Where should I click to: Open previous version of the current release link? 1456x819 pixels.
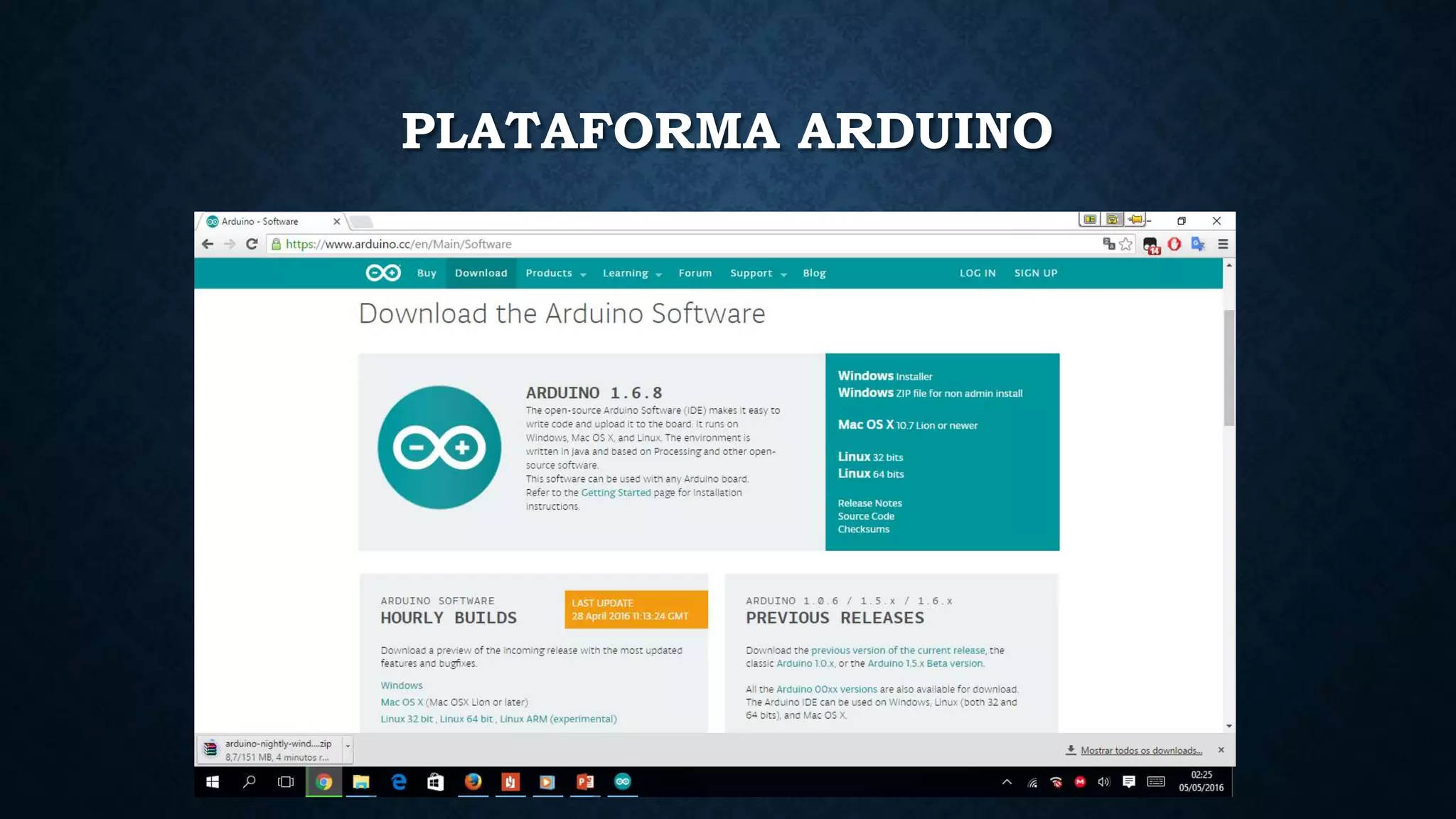(x=898, y=651)
